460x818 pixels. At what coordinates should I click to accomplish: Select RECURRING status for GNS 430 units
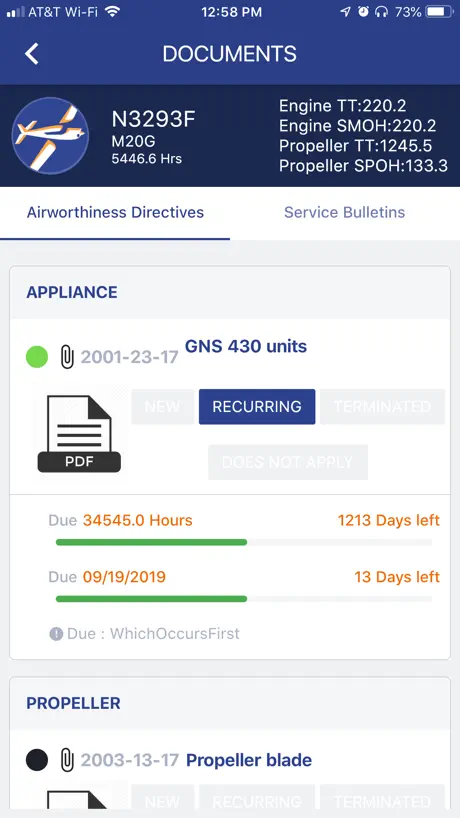point(257,406)
